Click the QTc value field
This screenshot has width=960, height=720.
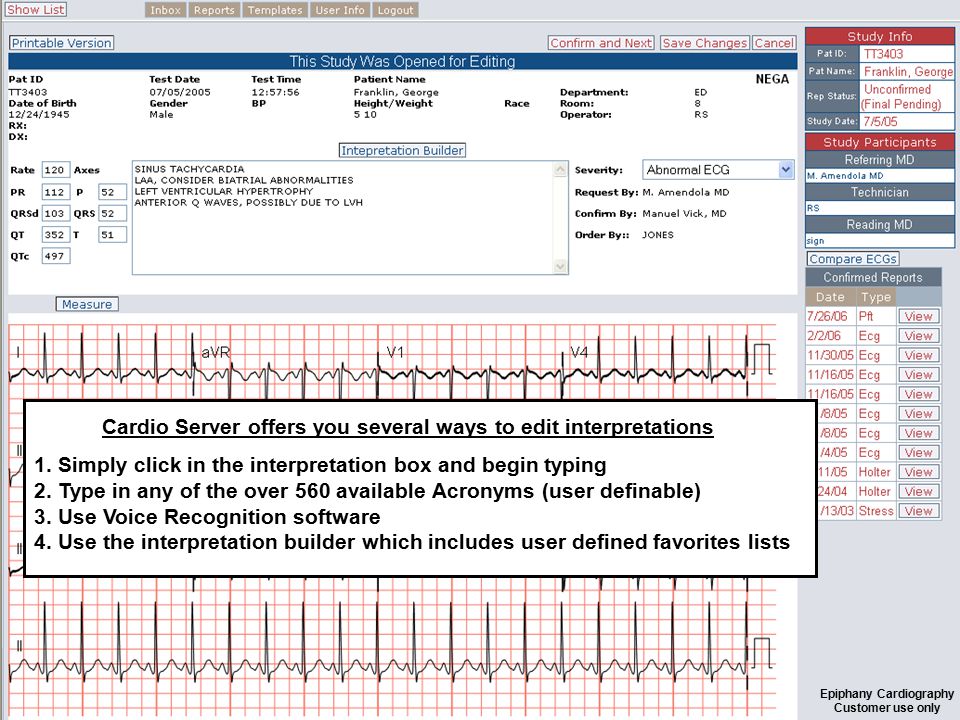pyautogui.click(x=56, y=256)
